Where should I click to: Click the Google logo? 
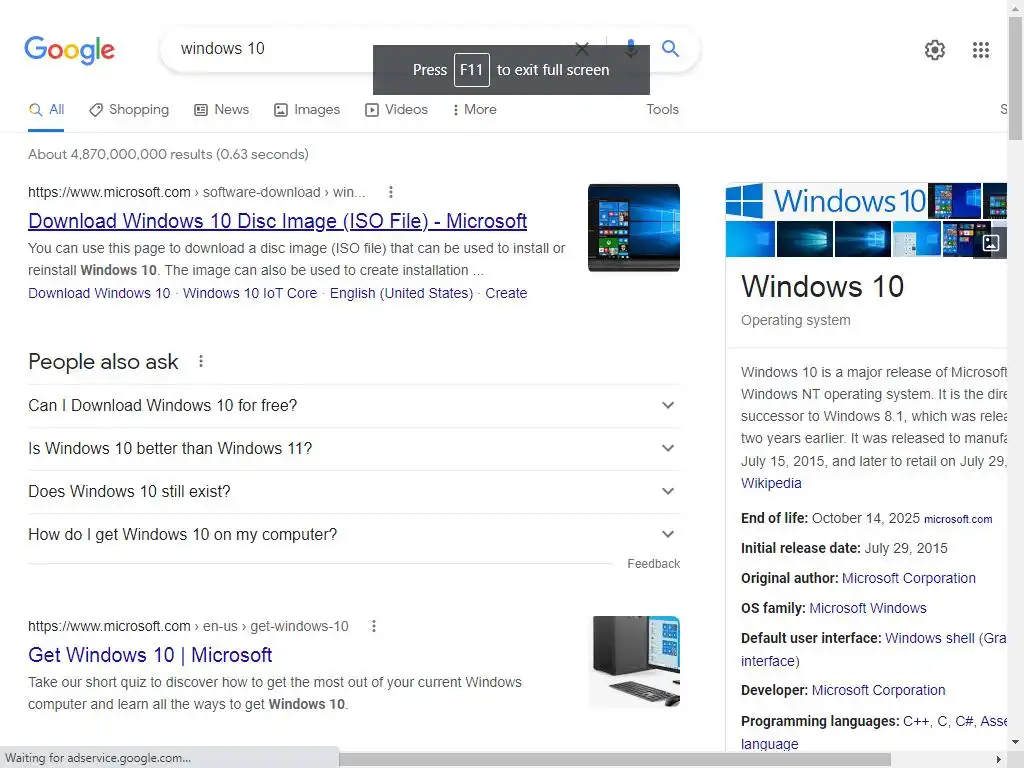click(69, 50)
